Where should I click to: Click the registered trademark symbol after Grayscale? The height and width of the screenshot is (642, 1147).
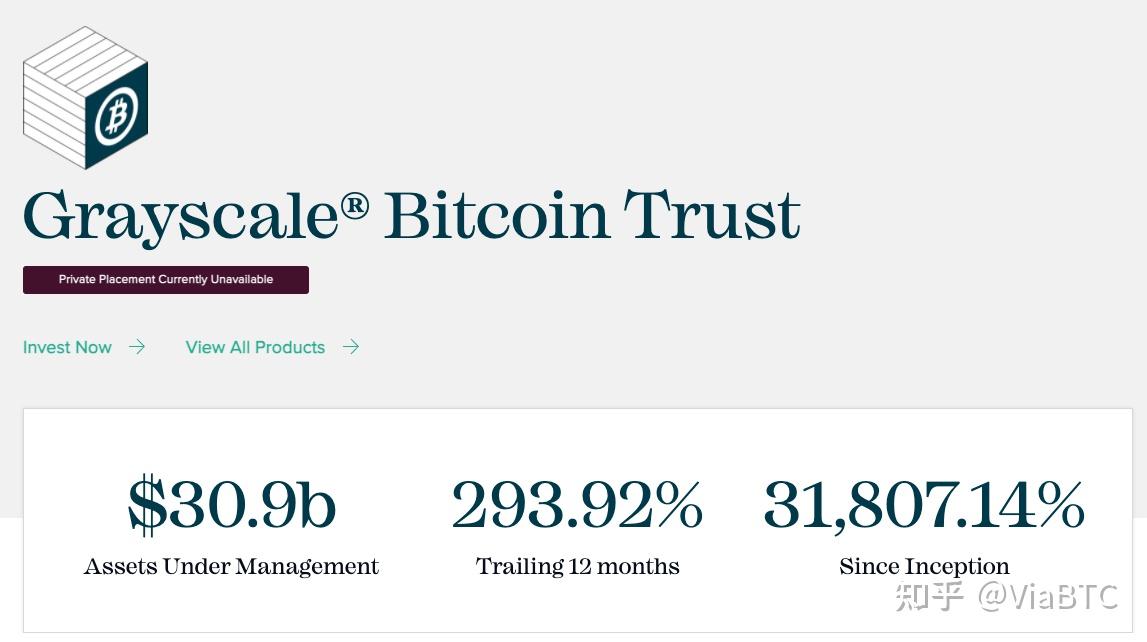point(354,206)
